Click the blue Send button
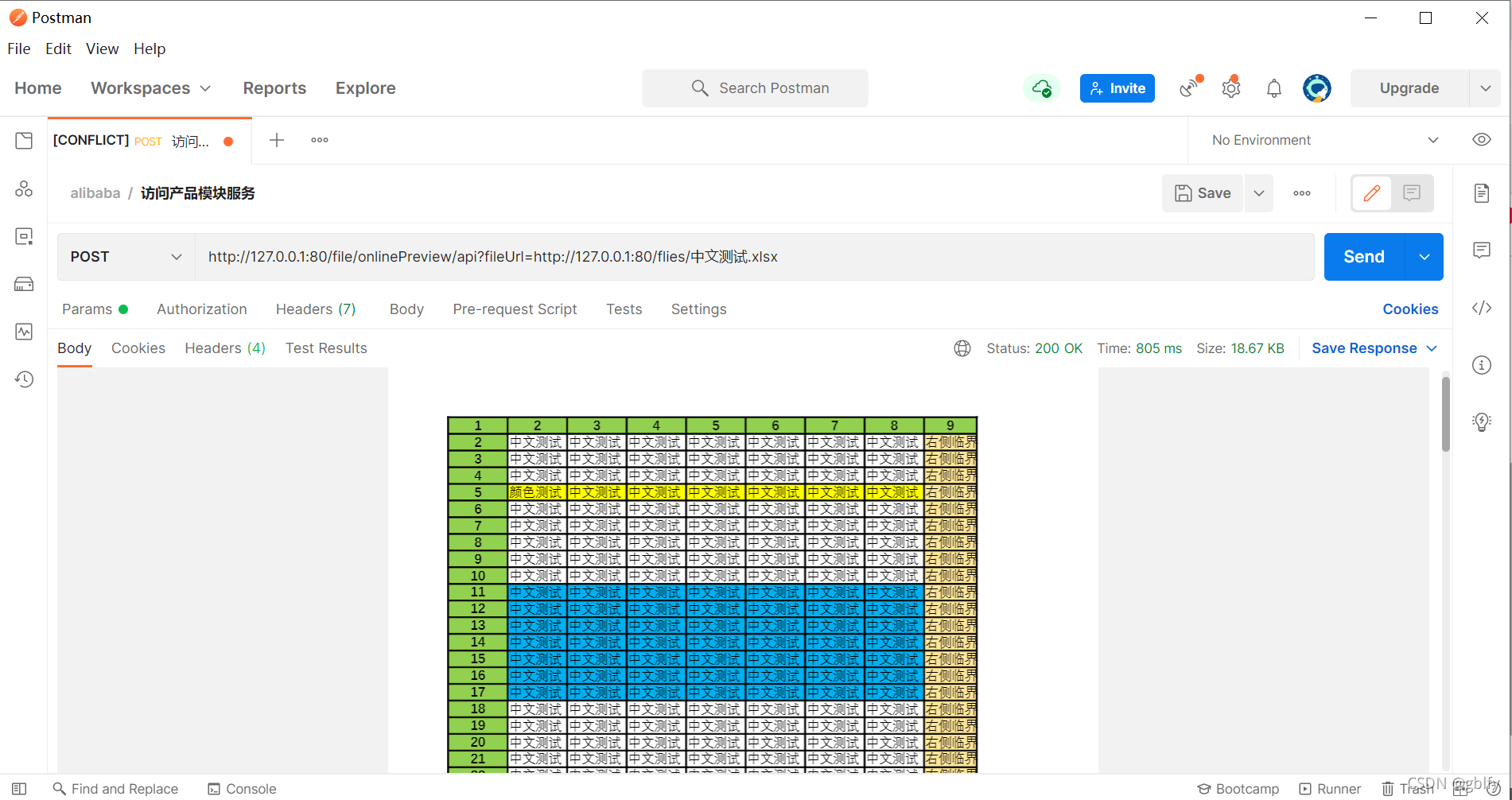This screenshot has height=800, width=1512. point(1364,257)
